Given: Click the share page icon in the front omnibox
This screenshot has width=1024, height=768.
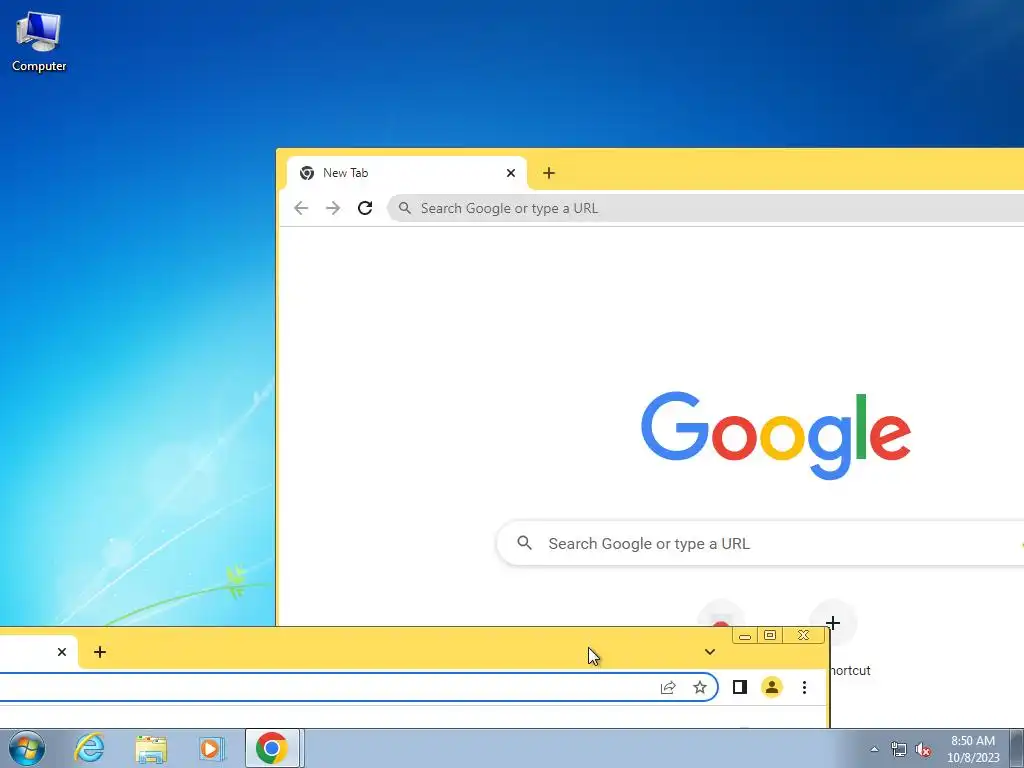Looking at the screenshot, I should point(668,688).
